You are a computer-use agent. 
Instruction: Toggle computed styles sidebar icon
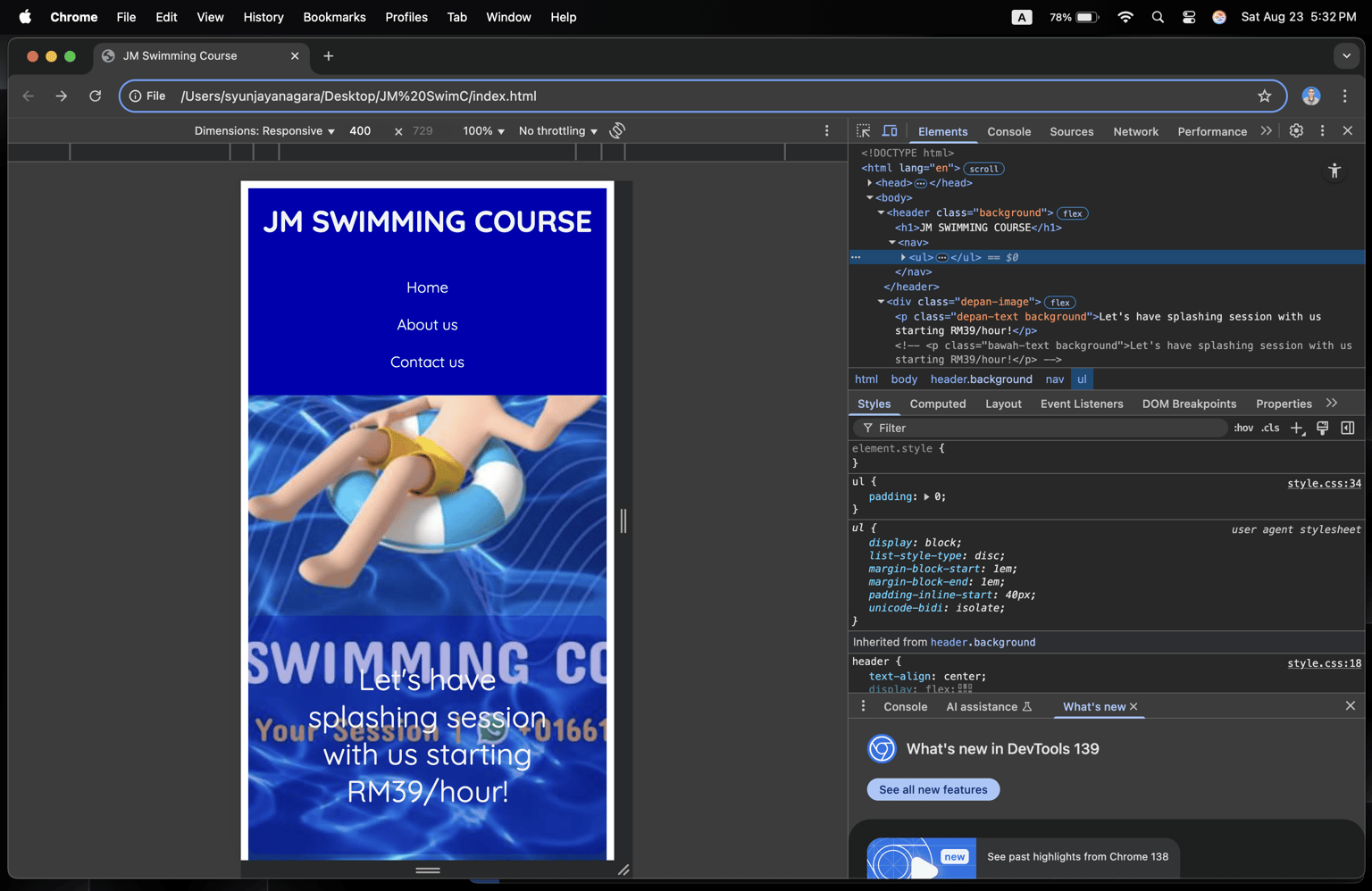click(1348, 428)
